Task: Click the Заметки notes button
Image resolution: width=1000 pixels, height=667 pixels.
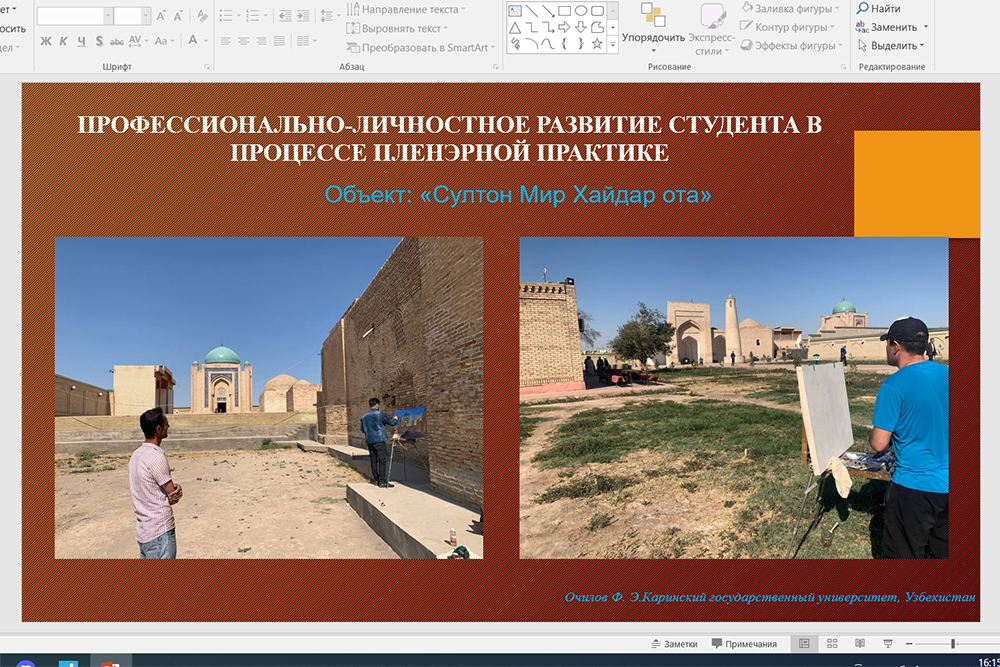Action: tap(673, 644)
